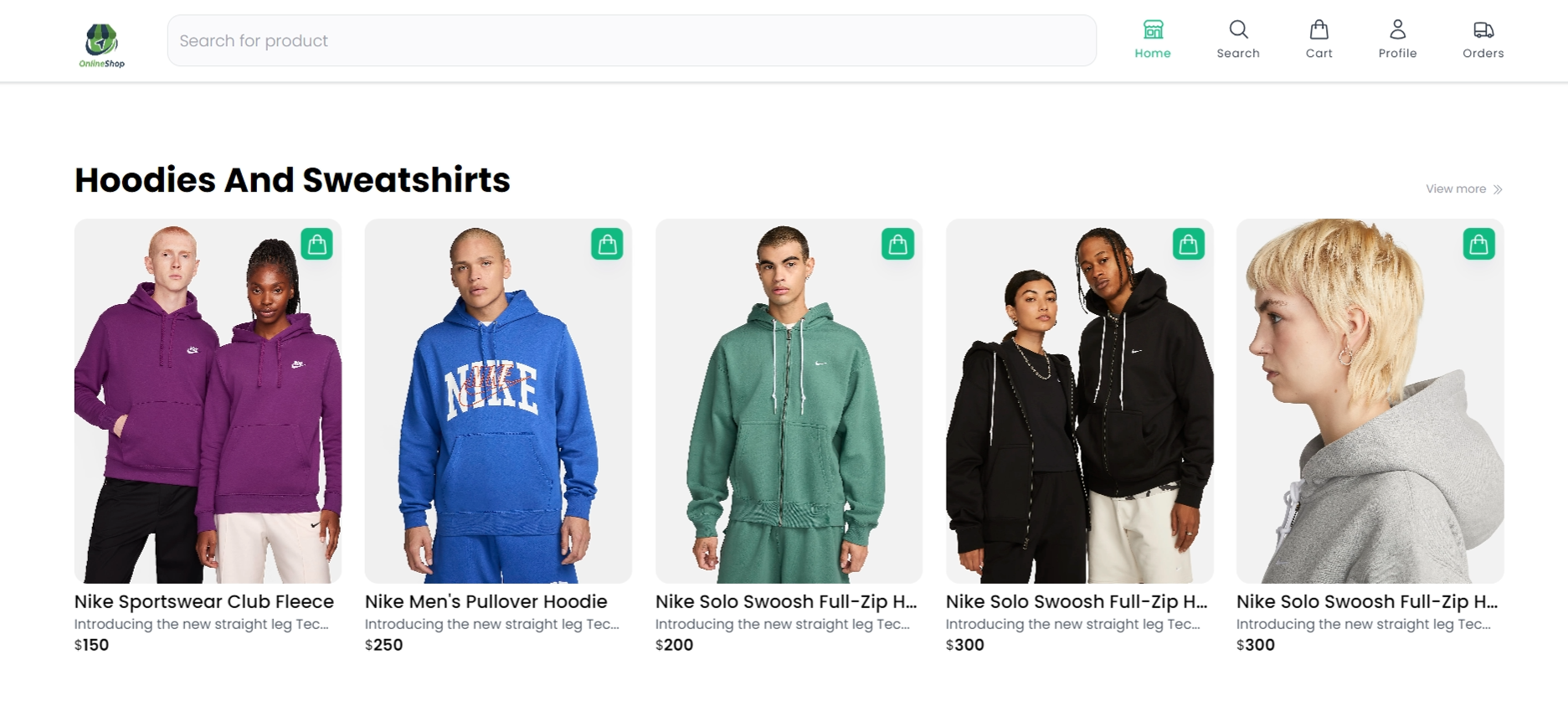
Task: Click the Home store icon
Action: (1153, 30)
